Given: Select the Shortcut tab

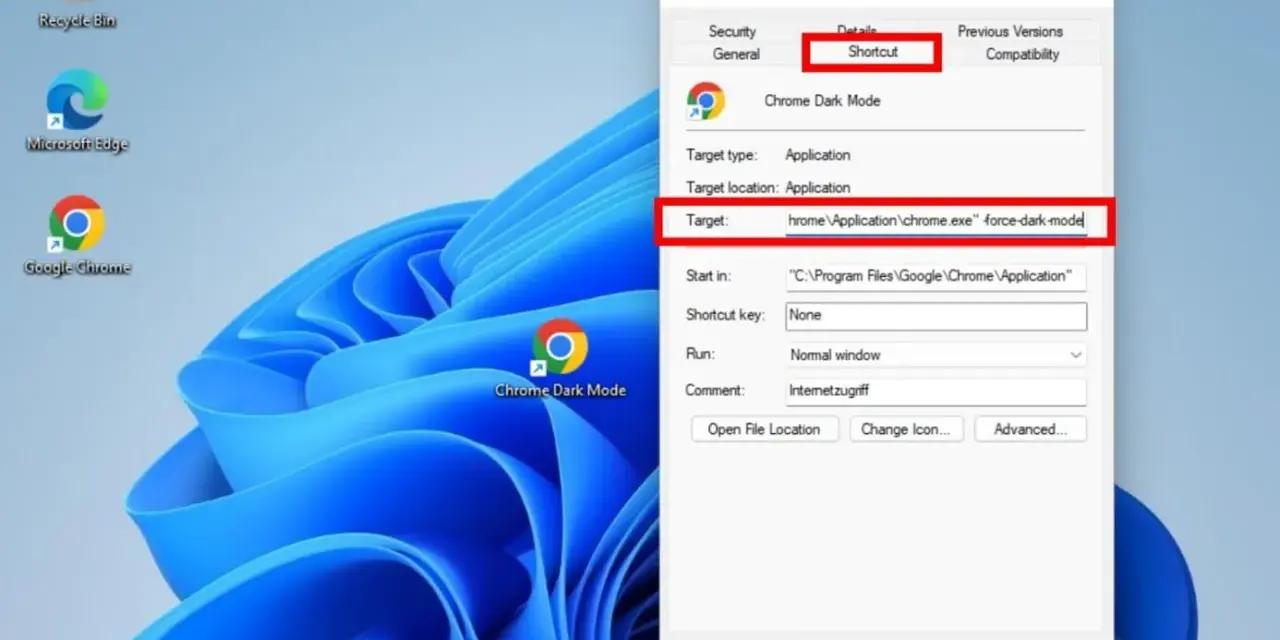Looking at the screenshot, I should click(873, 51).
